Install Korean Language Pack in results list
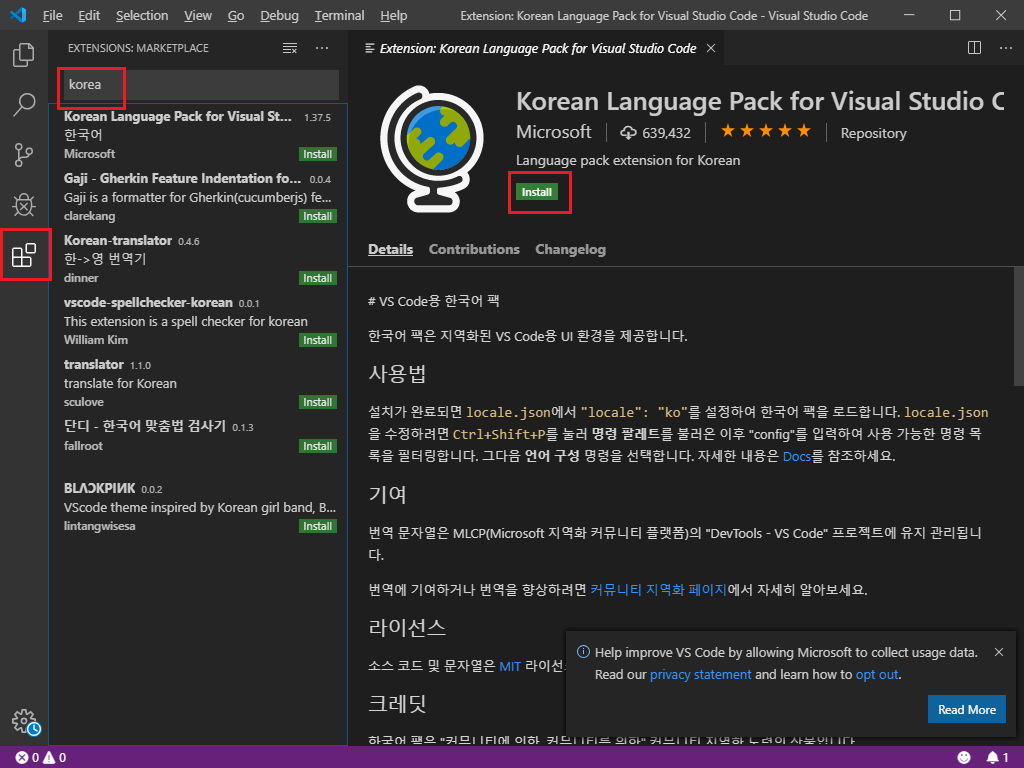Screen dimensions: 1024x768 pyautogui.click(x=317, y=154)
